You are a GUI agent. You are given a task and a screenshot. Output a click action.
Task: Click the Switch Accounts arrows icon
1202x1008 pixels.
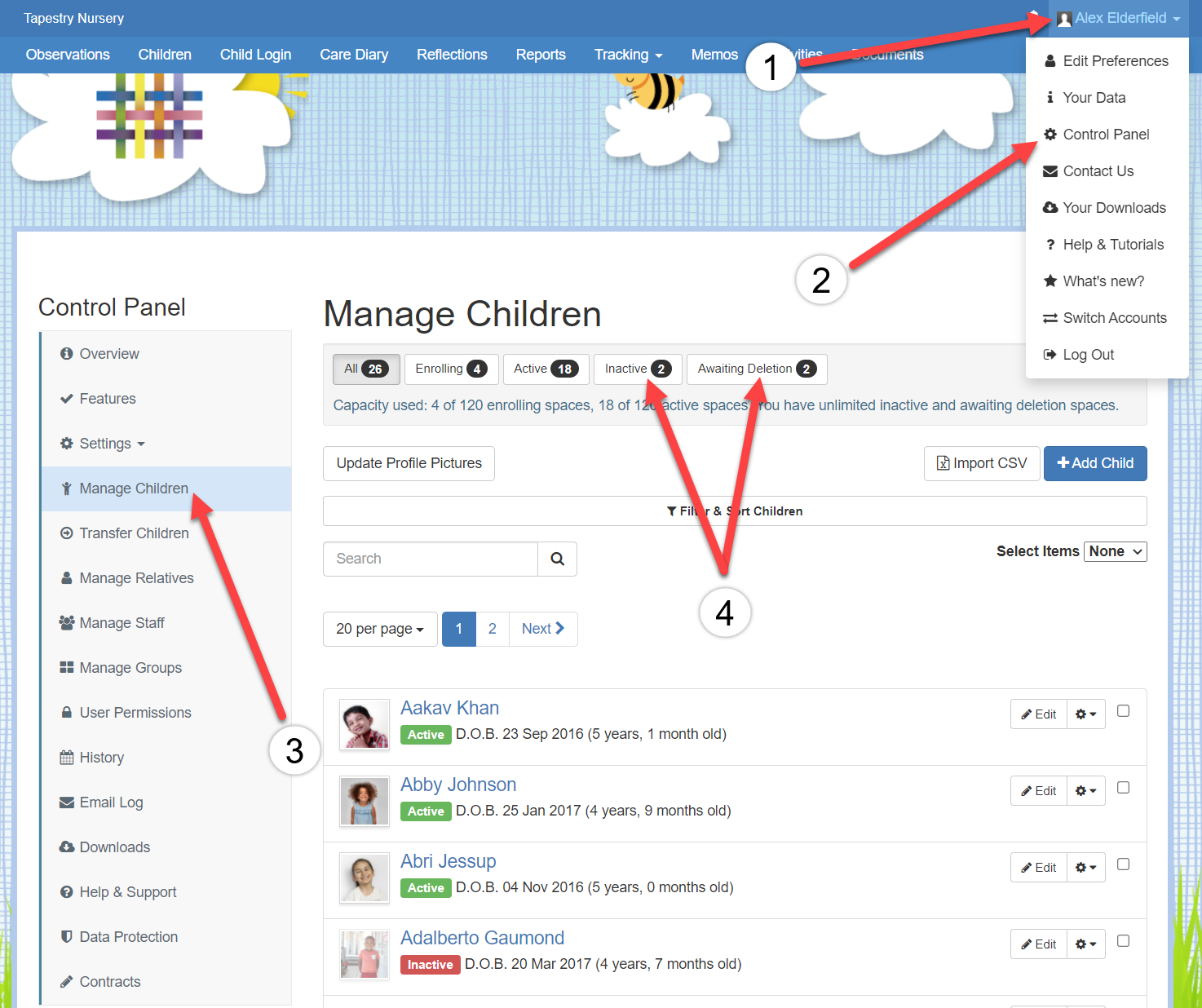click(1050, 318)
